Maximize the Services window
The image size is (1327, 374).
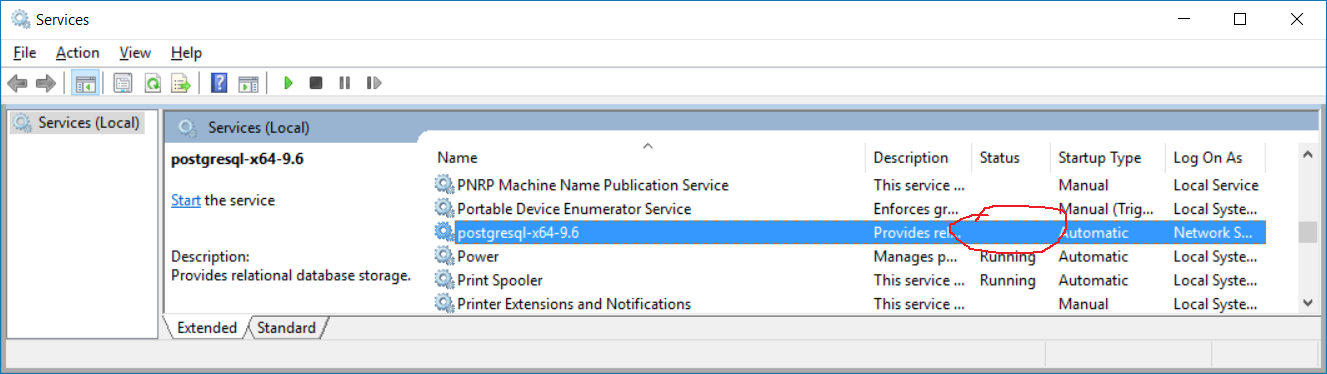(1240, 19)
